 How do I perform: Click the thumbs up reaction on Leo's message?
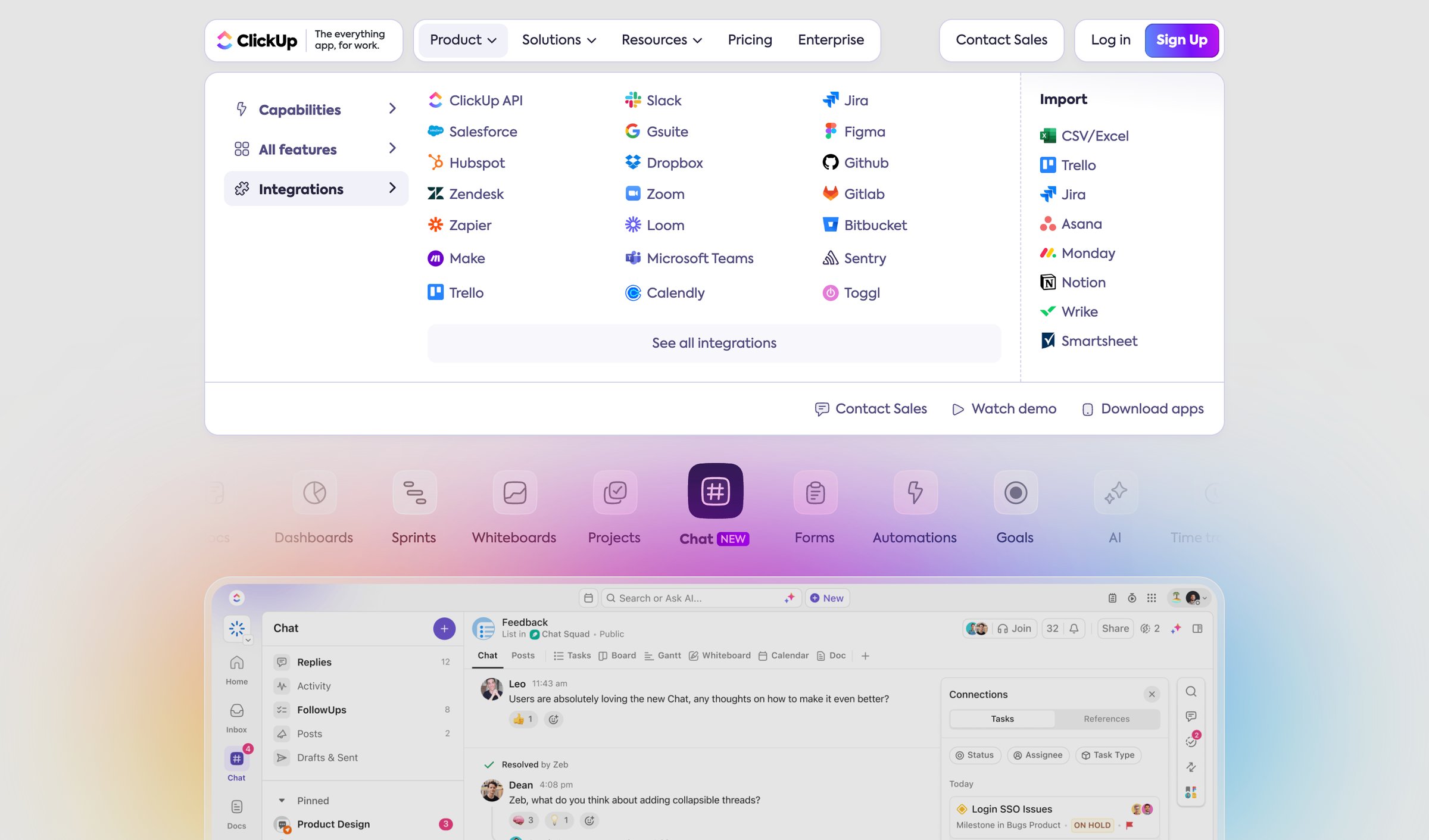(x=523, y=719)
